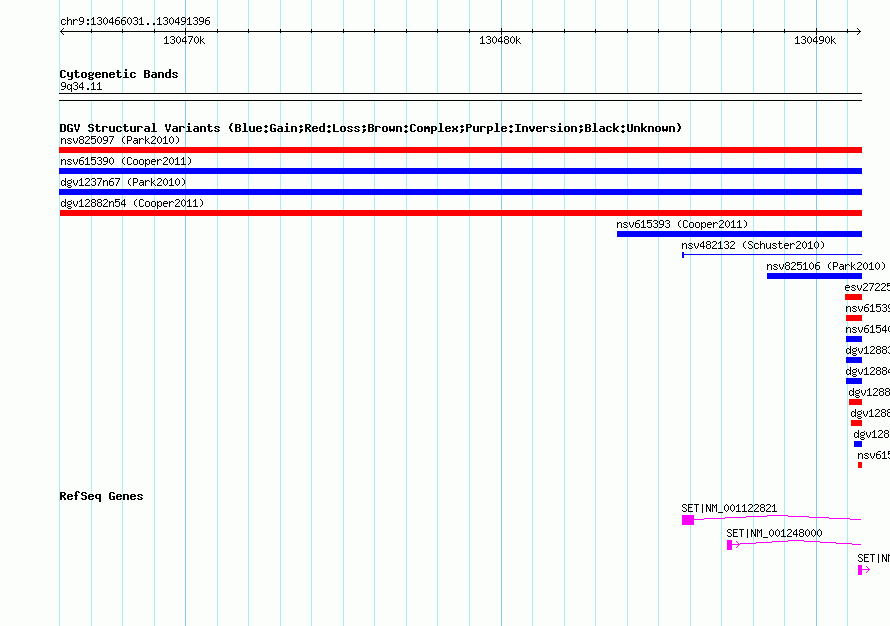890x626 pixels.
Task: Click the cut-off SET gene arrow glyph
Action: (x=864, y=570)
